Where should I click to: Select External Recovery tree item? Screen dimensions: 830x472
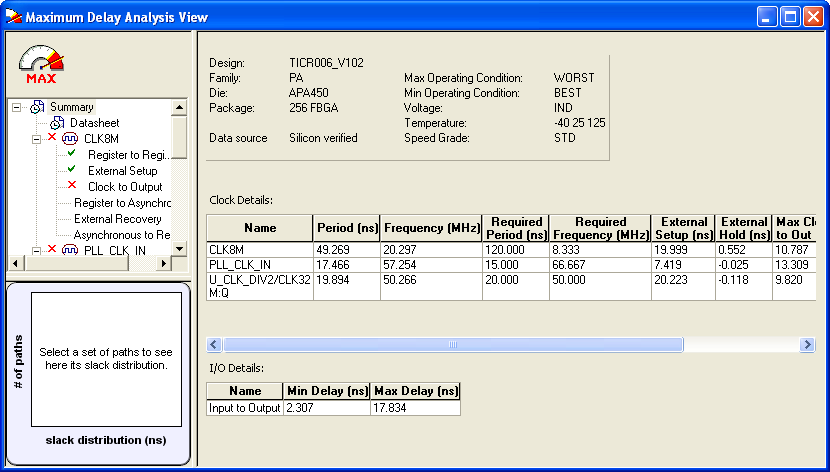click(x=118, y=219)
